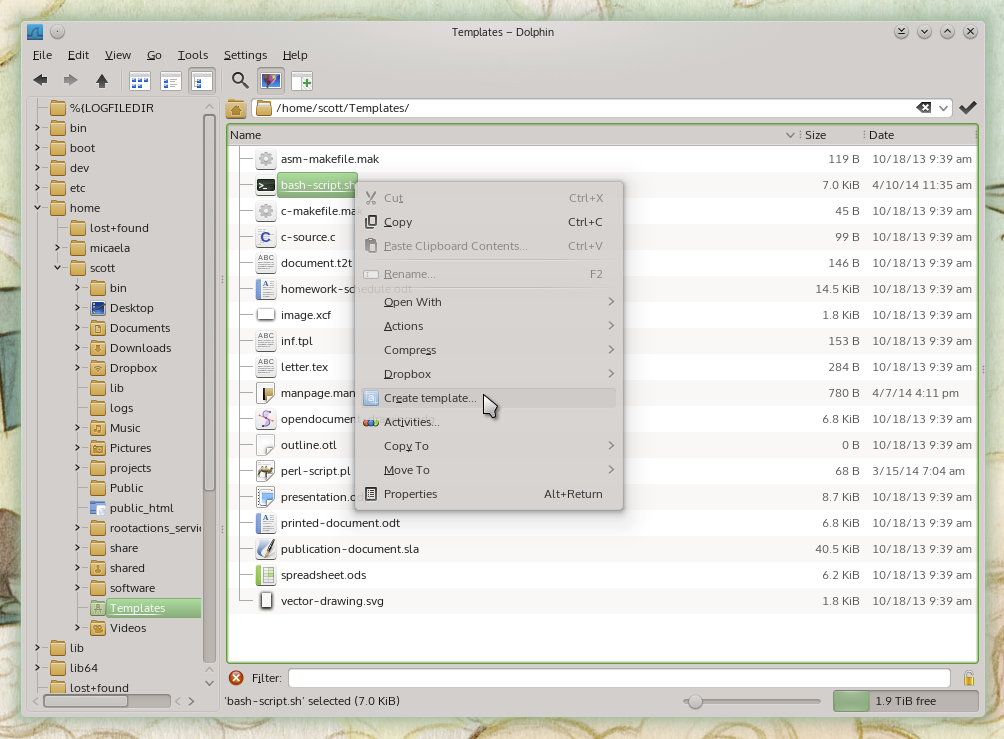Select Create template... in context menu

tap(489, 398)
